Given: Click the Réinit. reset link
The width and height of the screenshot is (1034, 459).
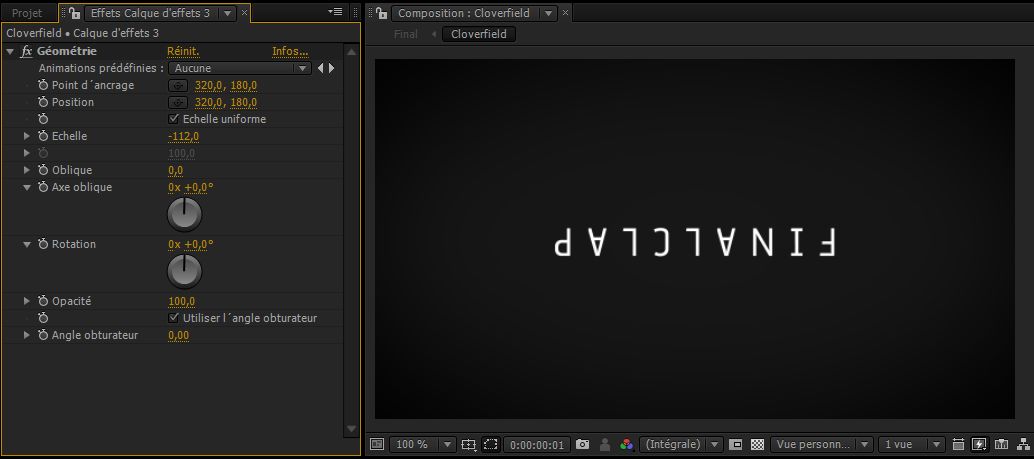Looking at the screenshot, I should pyautogui.click(x=183, y=51).
